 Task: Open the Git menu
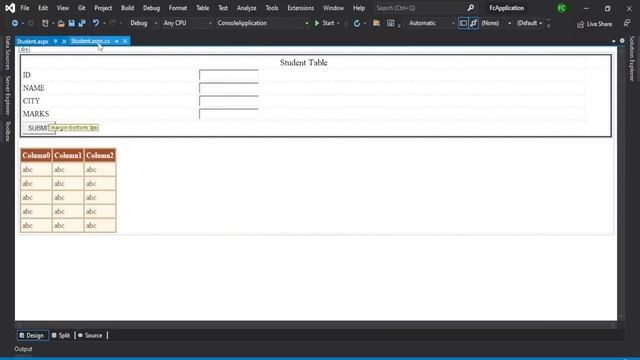coord(82,8)
